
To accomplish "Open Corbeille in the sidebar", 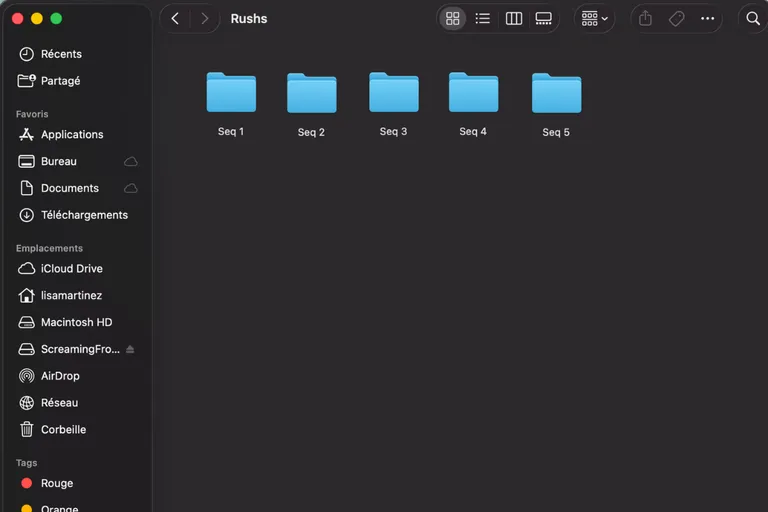I will (77, 430).
